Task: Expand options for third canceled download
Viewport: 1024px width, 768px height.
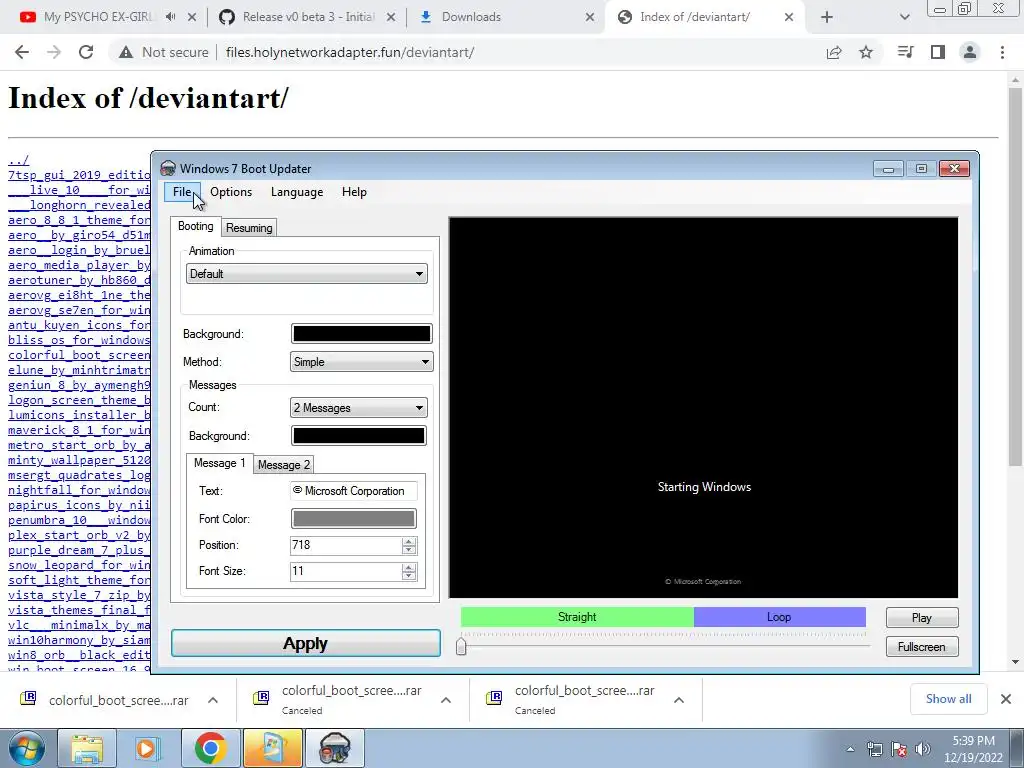Action: point(679,700)
